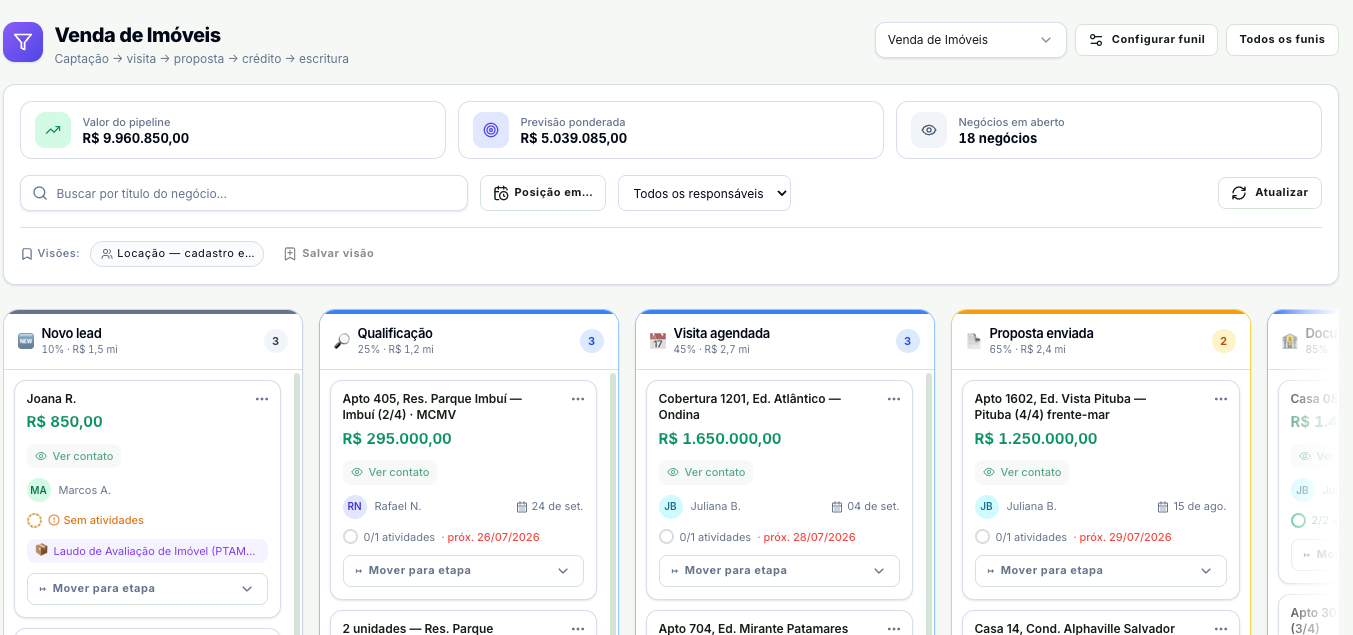Screen dimensions: 1353x635
Task: Open the Casa 14, Cond. Alphaville Salvador card
Action: (x=1075, y=629)
